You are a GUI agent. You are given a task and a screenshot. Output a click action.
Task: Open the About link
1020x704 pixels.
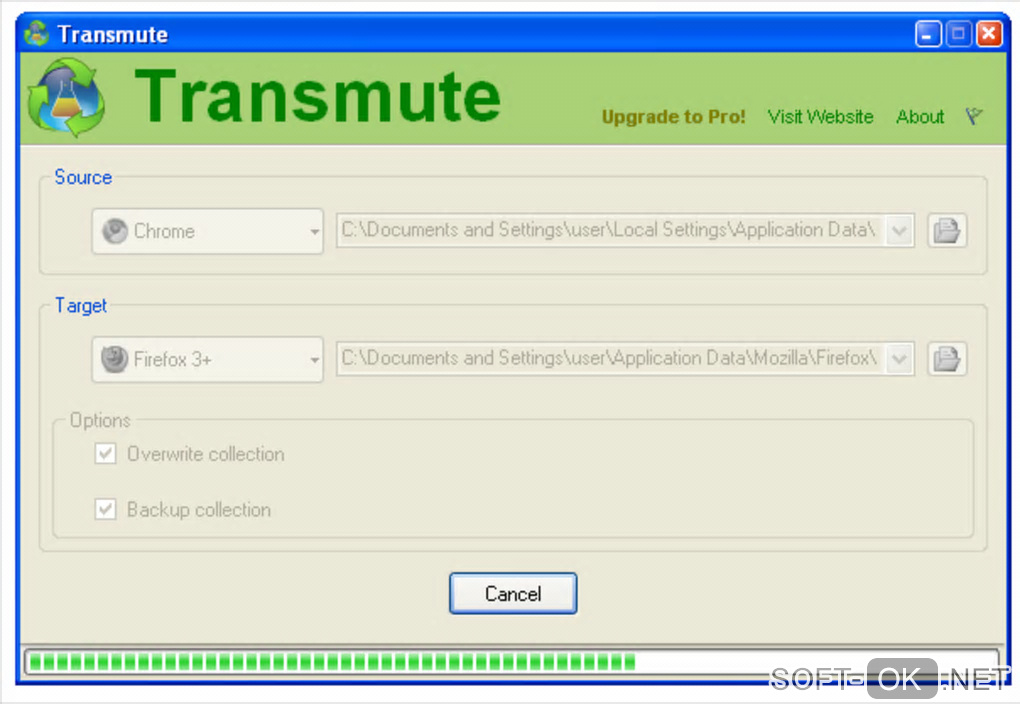[920, 116]
